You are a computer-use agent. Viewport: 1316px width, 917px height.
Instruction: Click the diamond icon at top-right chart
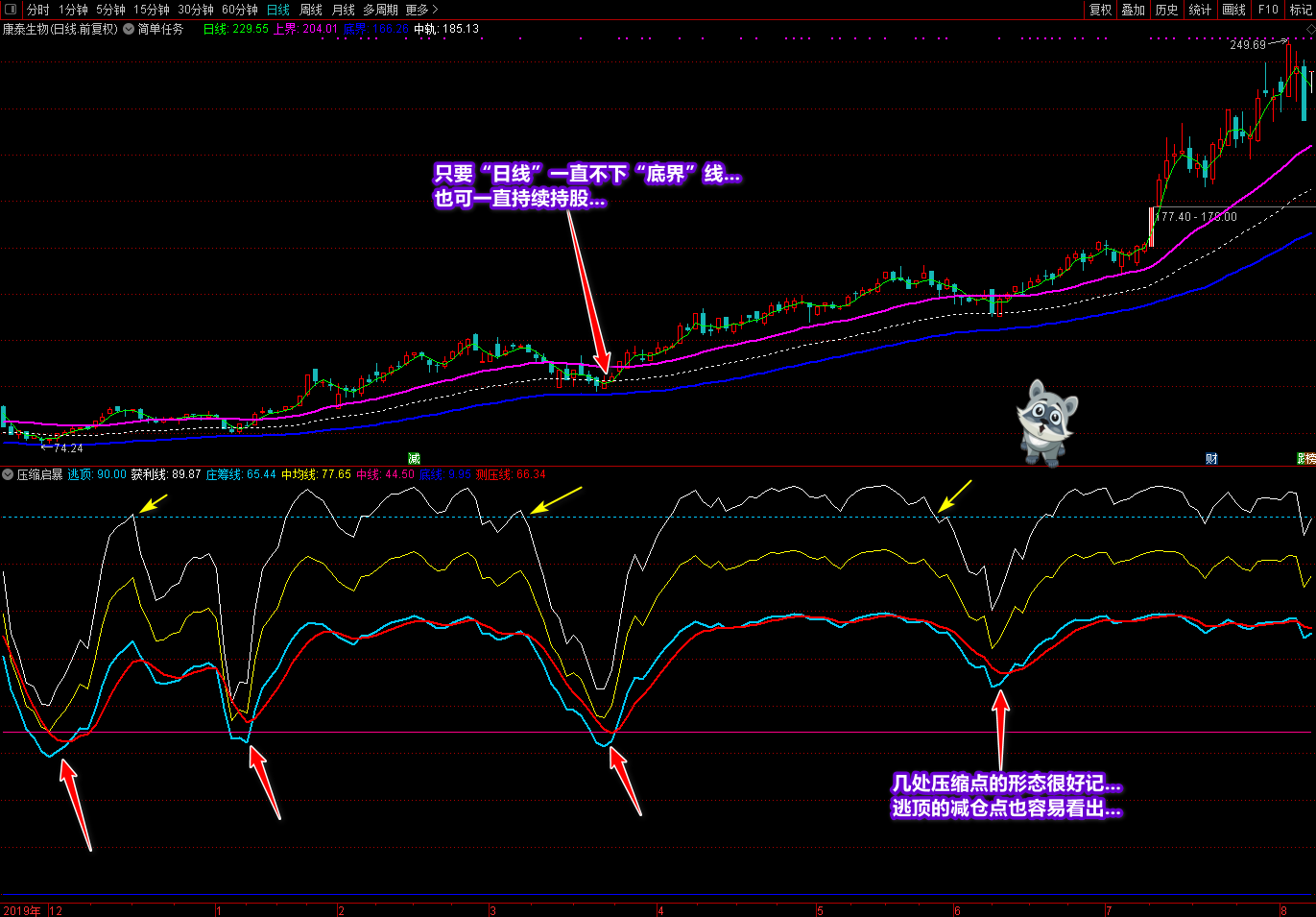pos(1310,30)
